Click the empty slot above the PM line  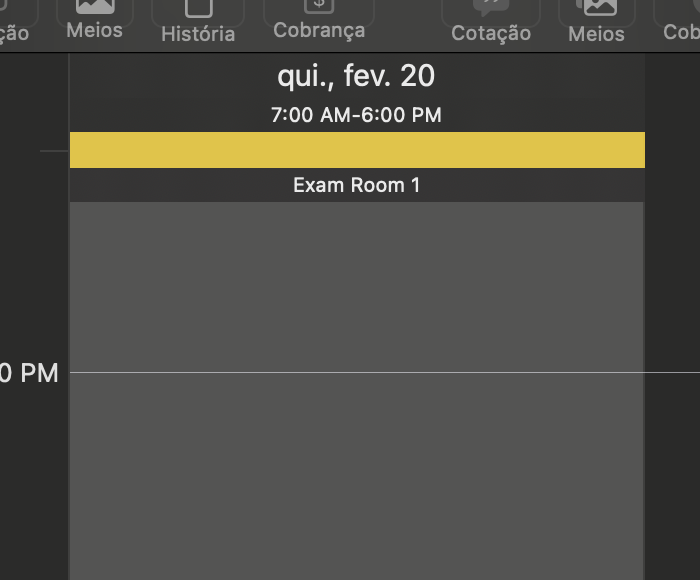357,287
